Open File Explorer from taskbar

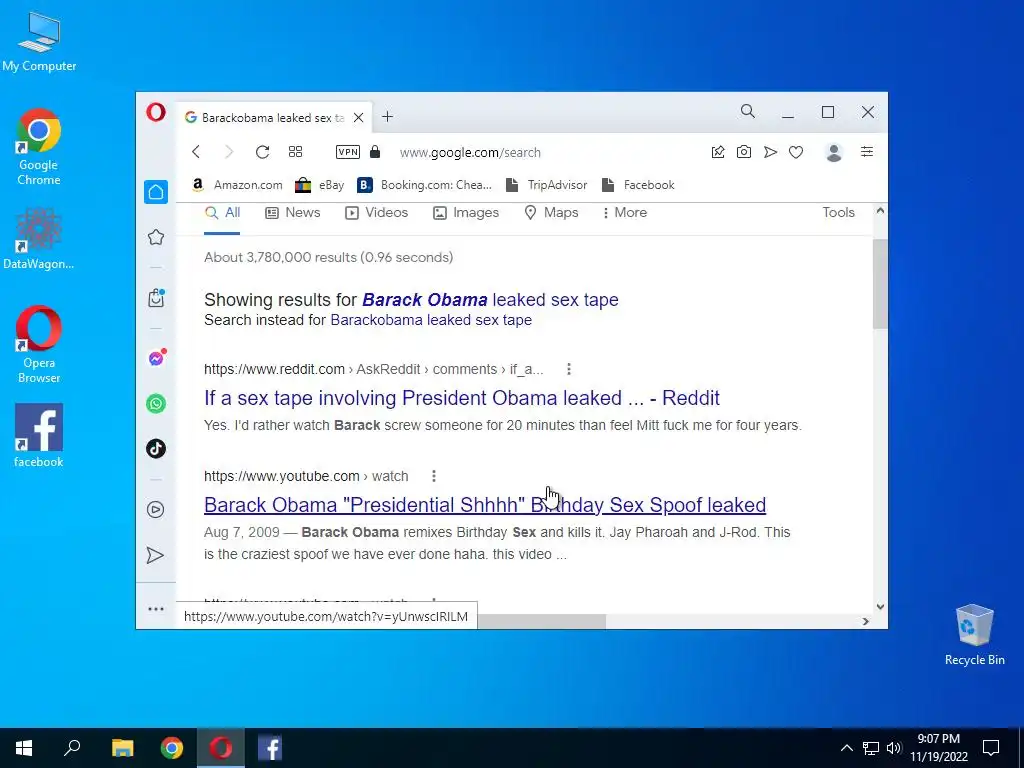coord(122,748)
